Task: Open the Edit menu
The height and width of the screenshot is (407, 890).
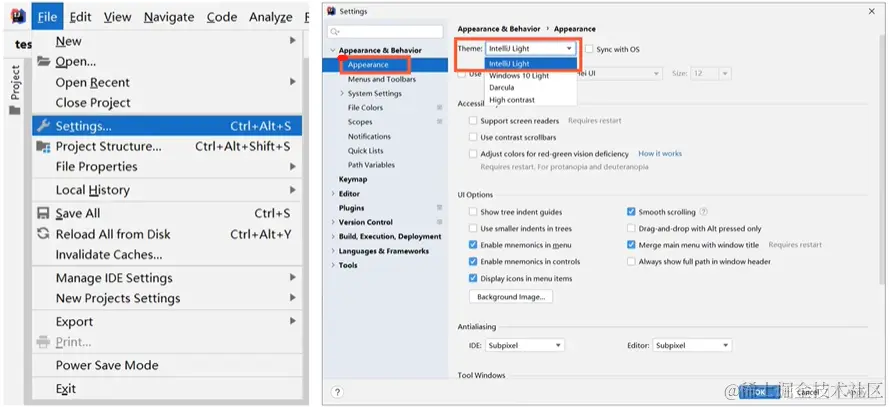Action: (x=81, y=17)
